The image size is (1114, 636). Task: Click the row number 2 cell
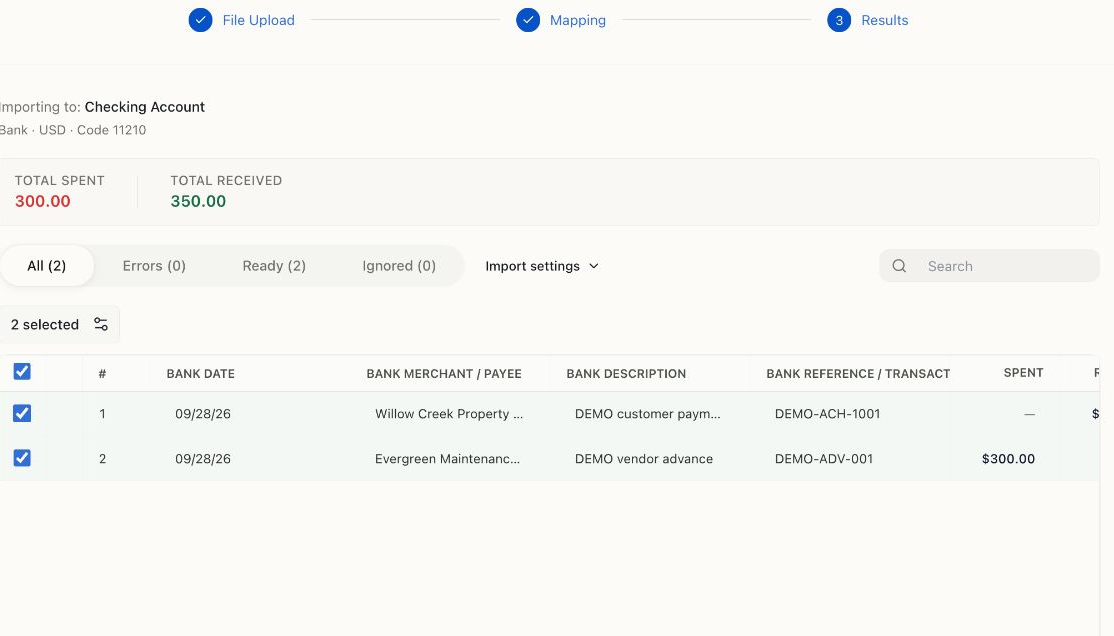click(102, 458)
